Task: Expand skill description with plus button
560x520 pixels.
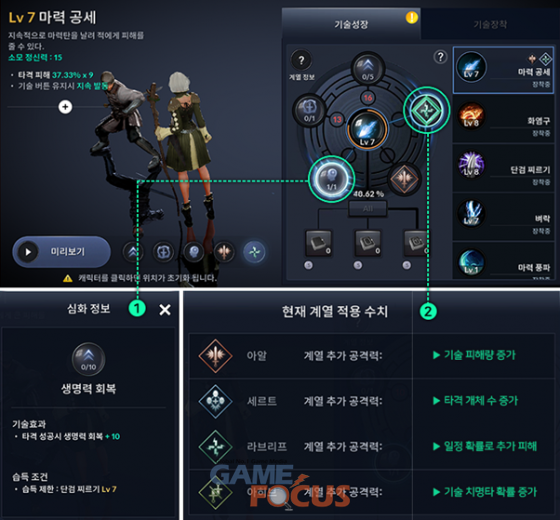Action: pyautogui.click(x=65, y=106)
